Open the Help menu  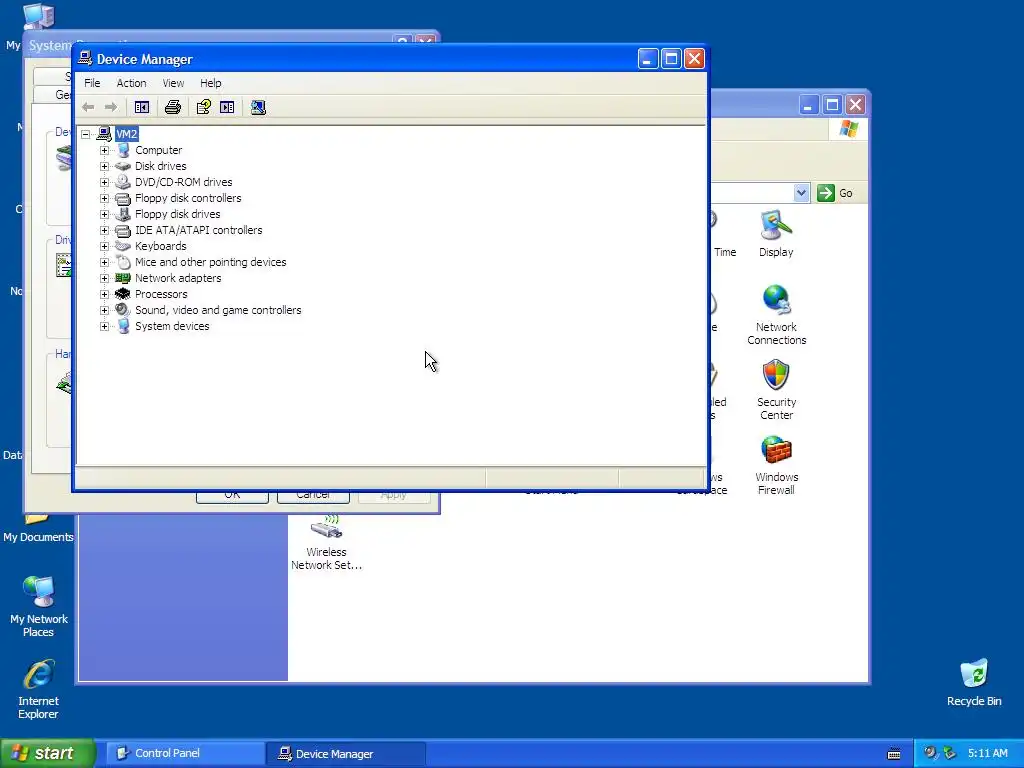[210, 83]
